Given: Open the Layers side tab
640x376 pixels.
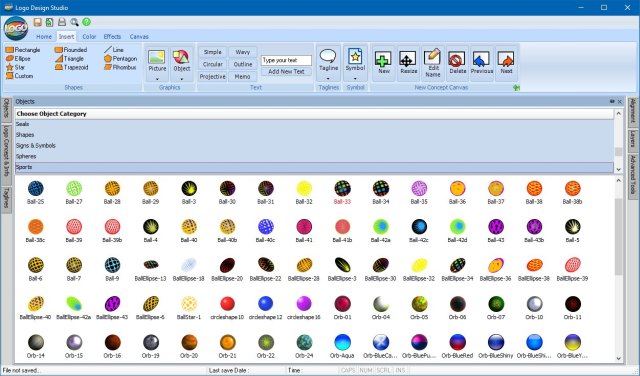Looking at the screenshot, I should tap(632, 139).
